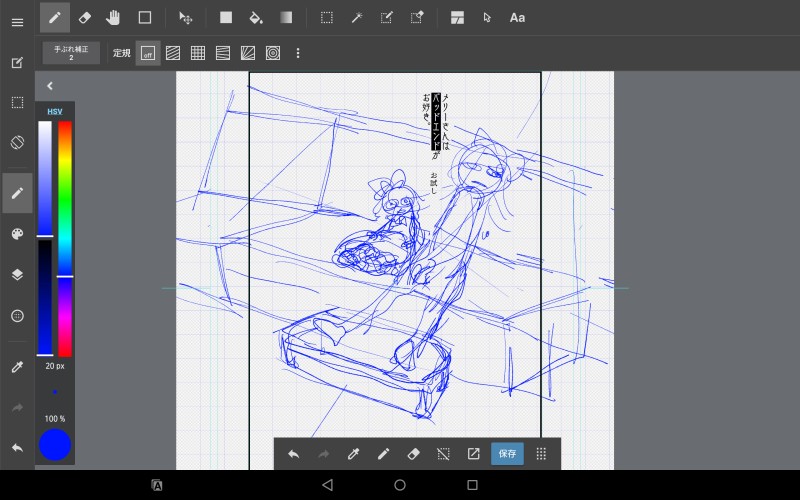The image size is (800, 500).
Task: Open the hamburger main menu
Action: click(x=17, y=22)
